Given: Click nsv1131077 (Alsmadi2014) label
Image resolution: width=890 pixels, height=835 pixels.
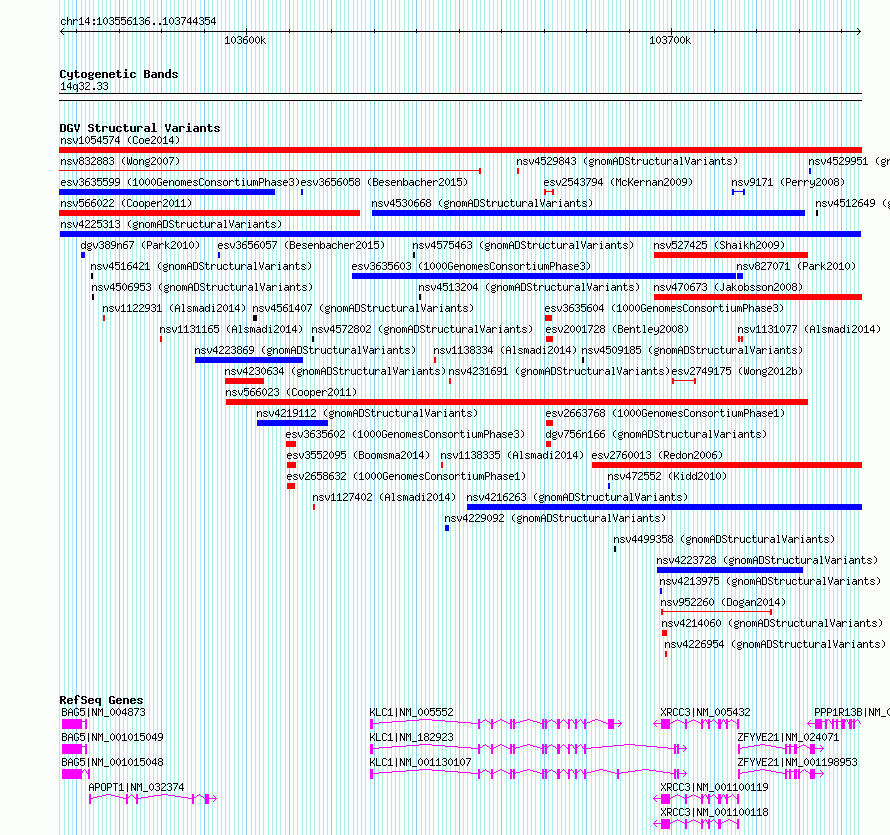Looking at the screenshot, I should pyautogui.click(x=809, y=329).
